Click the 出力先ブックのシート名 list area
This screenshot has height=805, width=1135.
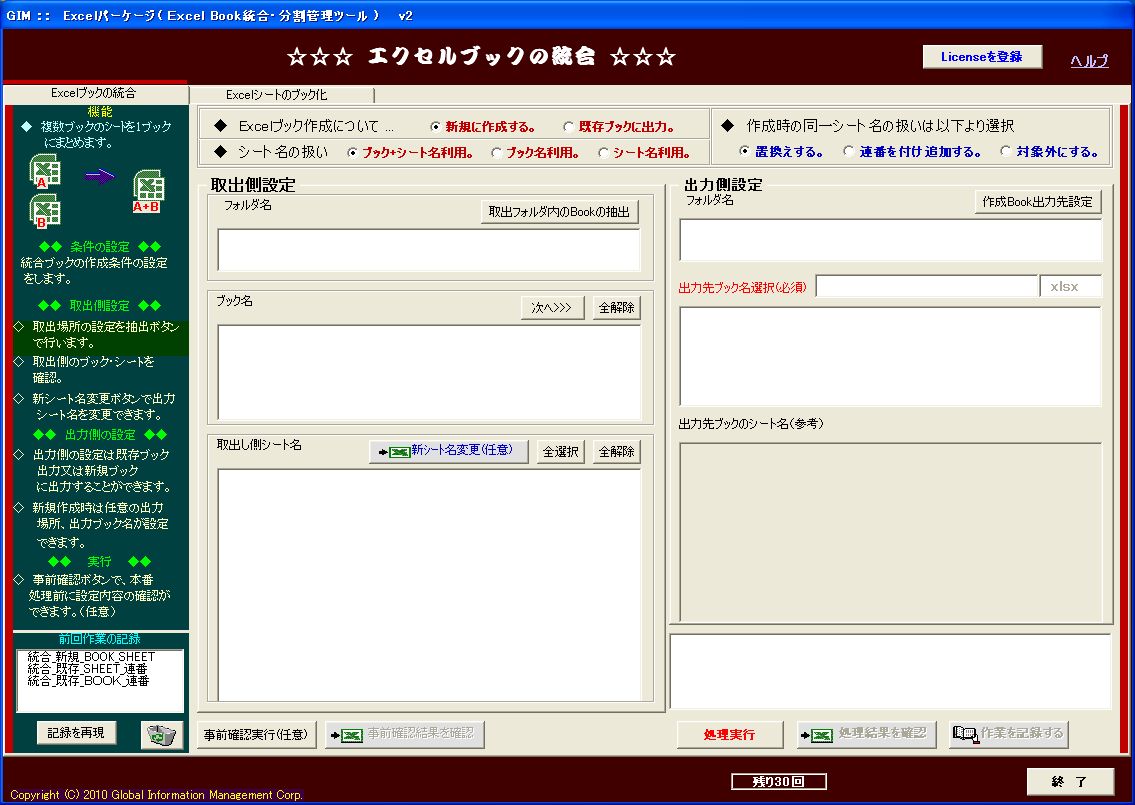[890, 532]
